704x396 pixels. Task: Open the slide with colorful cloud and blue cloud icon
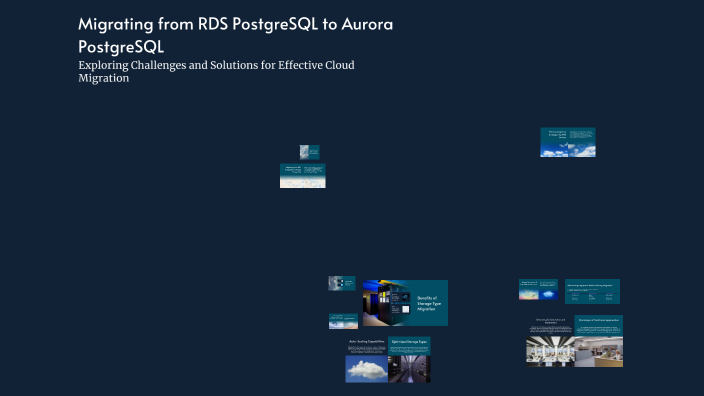539,290
